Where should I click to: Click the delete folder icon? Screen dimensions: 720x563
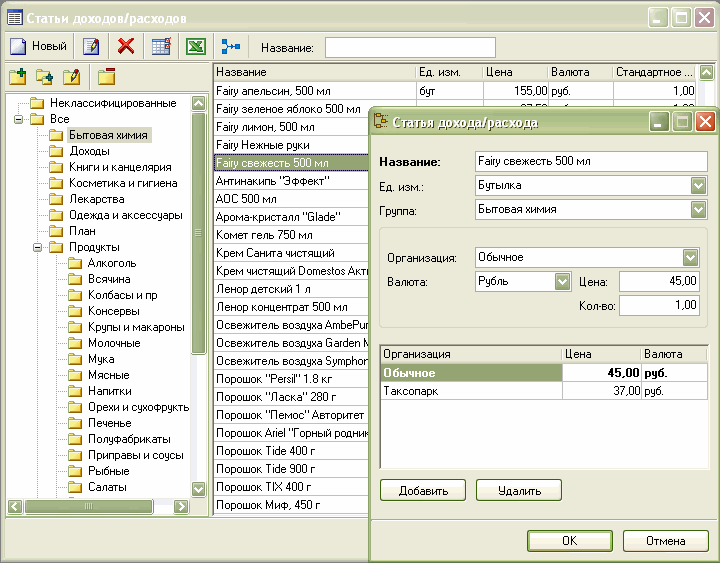(106, 77)
